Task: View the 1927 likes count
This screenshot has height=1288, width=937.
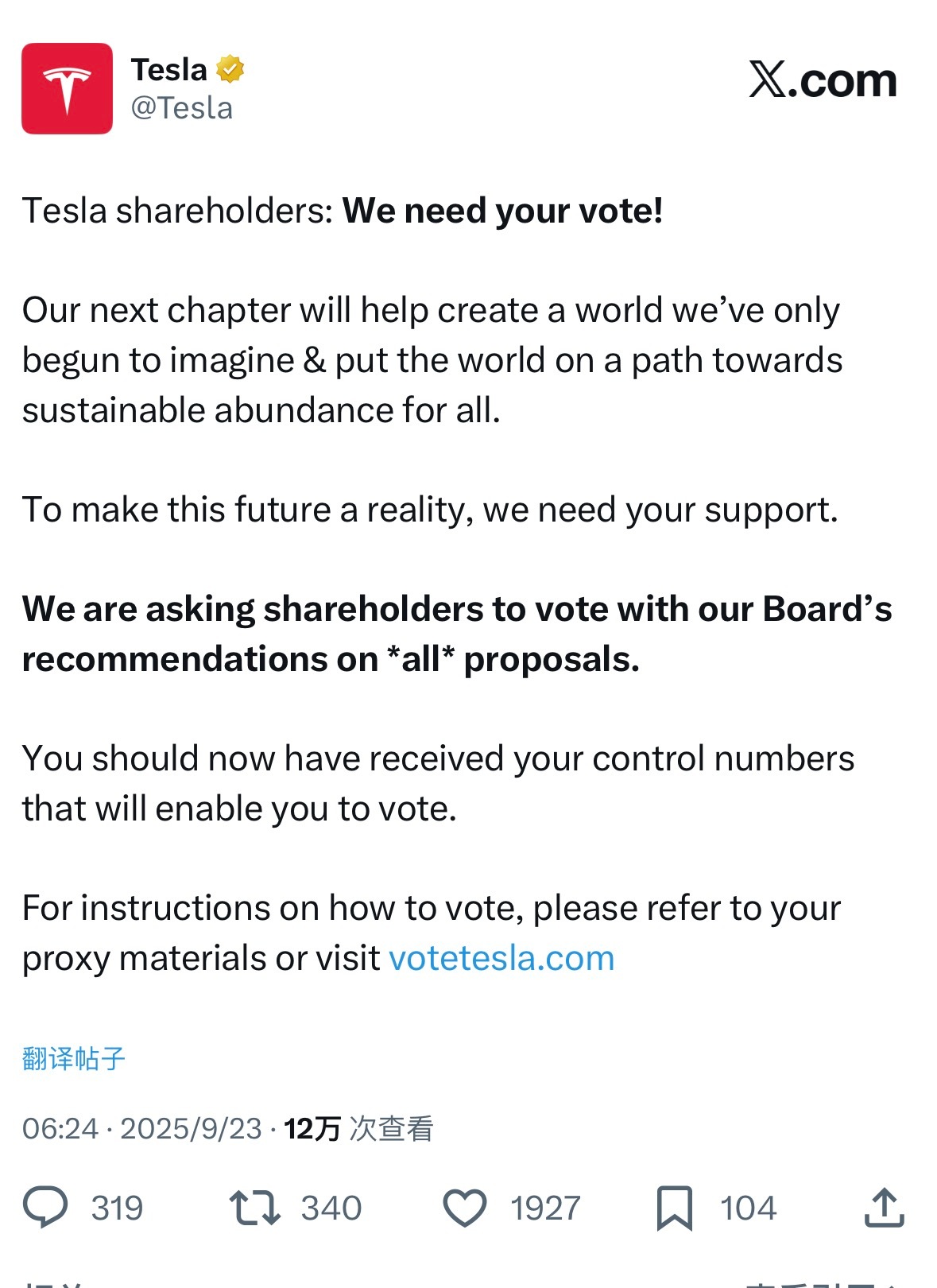Action: 545,1208
